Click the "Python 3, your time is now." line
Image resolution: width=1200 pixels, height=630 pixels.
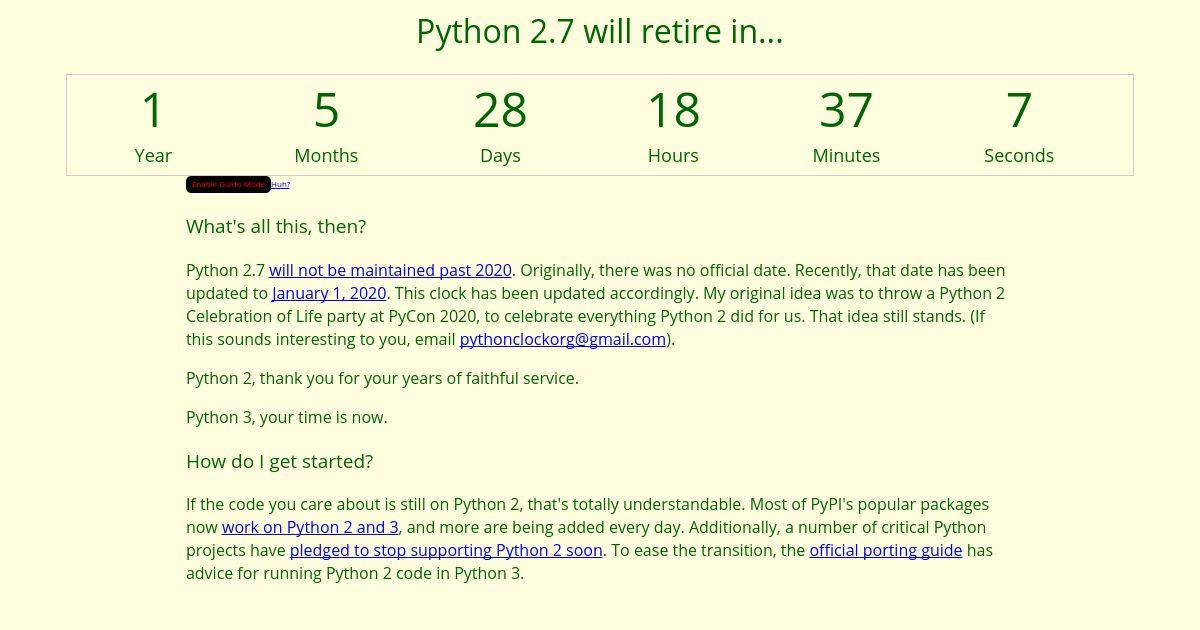coord(287,417)
